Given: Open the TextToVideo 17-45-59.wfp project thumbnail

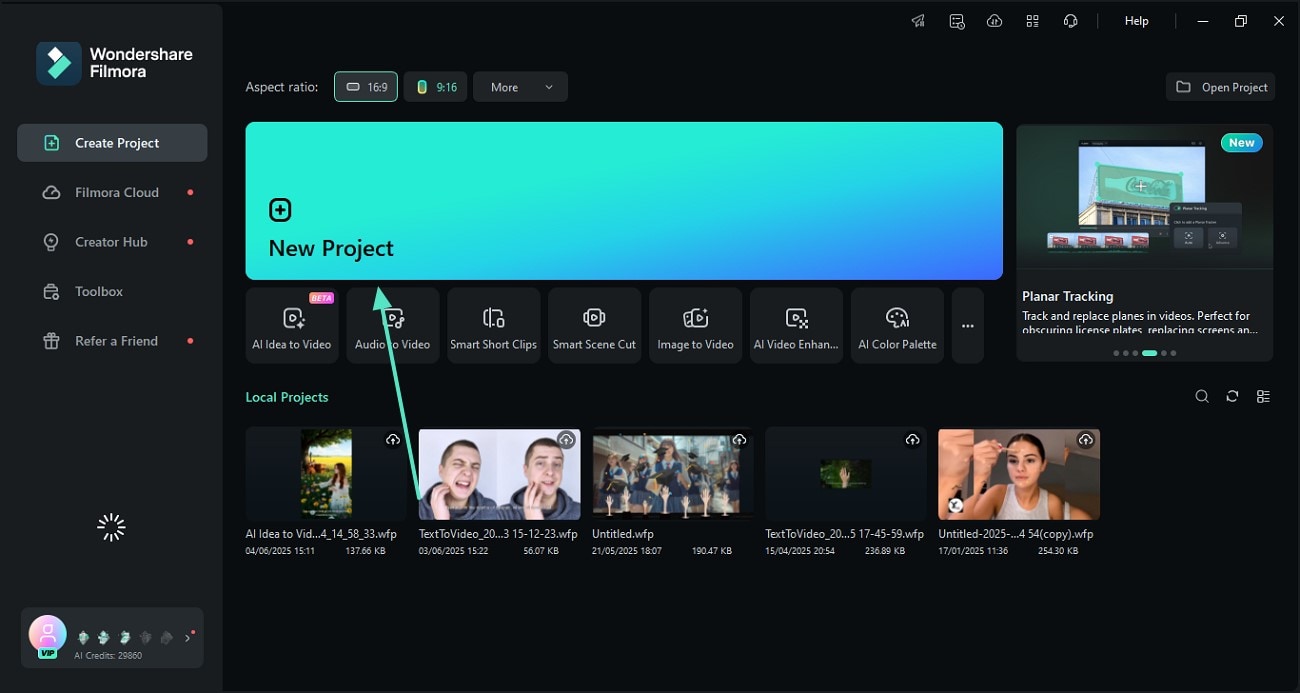Looking at the screenshot, I should click(x=846, y=474).
